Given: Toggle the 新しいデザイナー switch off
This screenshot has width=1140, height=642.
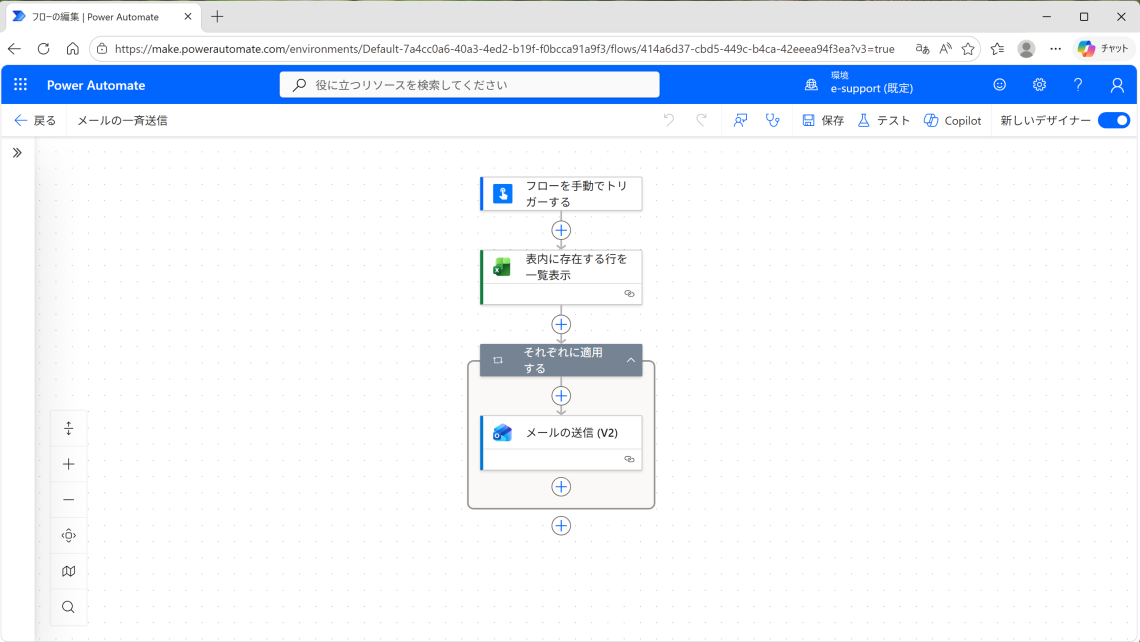Looking at the screenshot, I should [x=1113, y=120].
